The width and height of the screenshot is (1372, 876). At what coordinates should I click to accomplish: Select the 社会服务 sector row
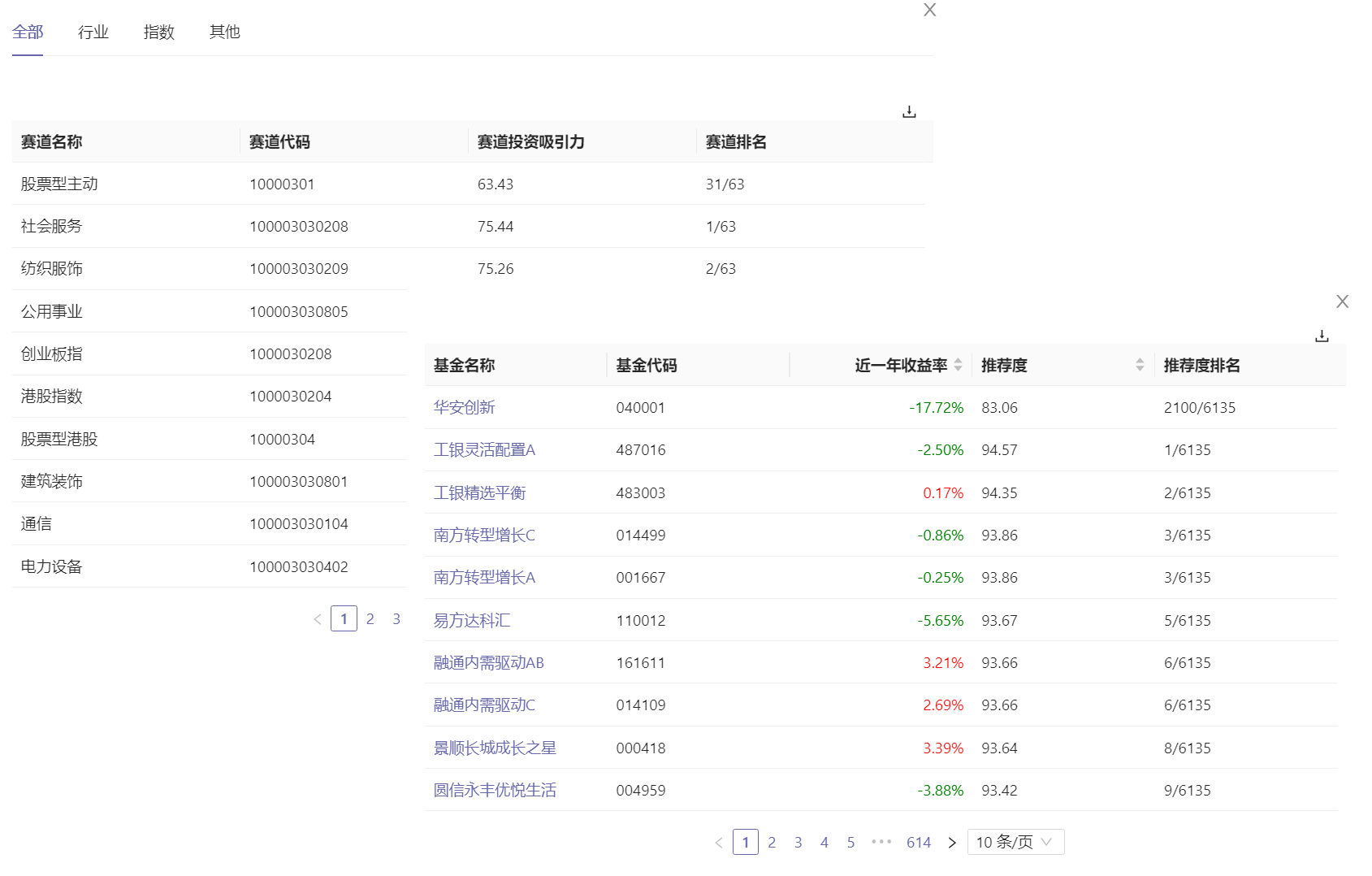(x=52, y=227)
